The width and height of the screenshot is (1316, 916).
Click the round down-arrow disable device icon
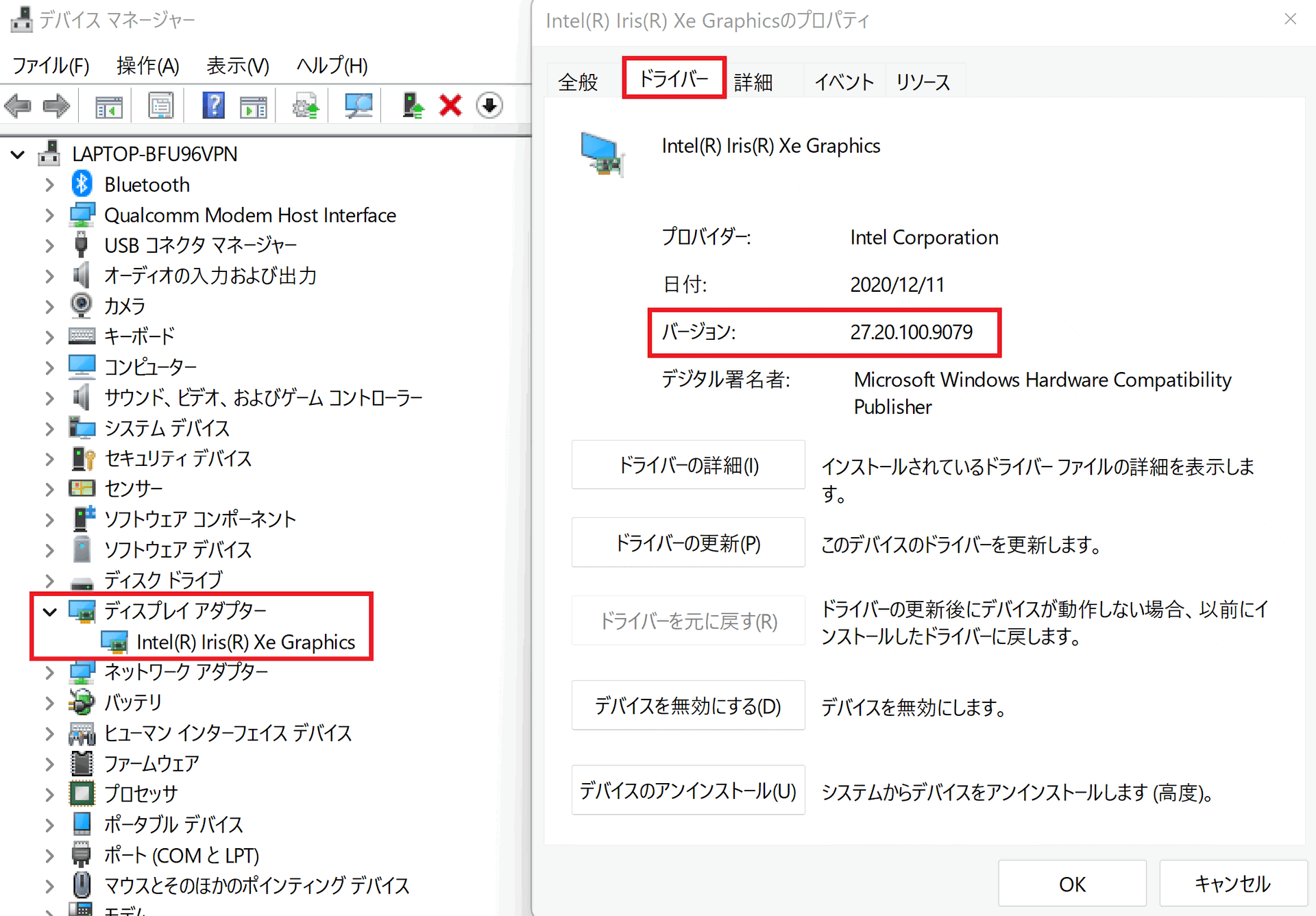[489, 106]
